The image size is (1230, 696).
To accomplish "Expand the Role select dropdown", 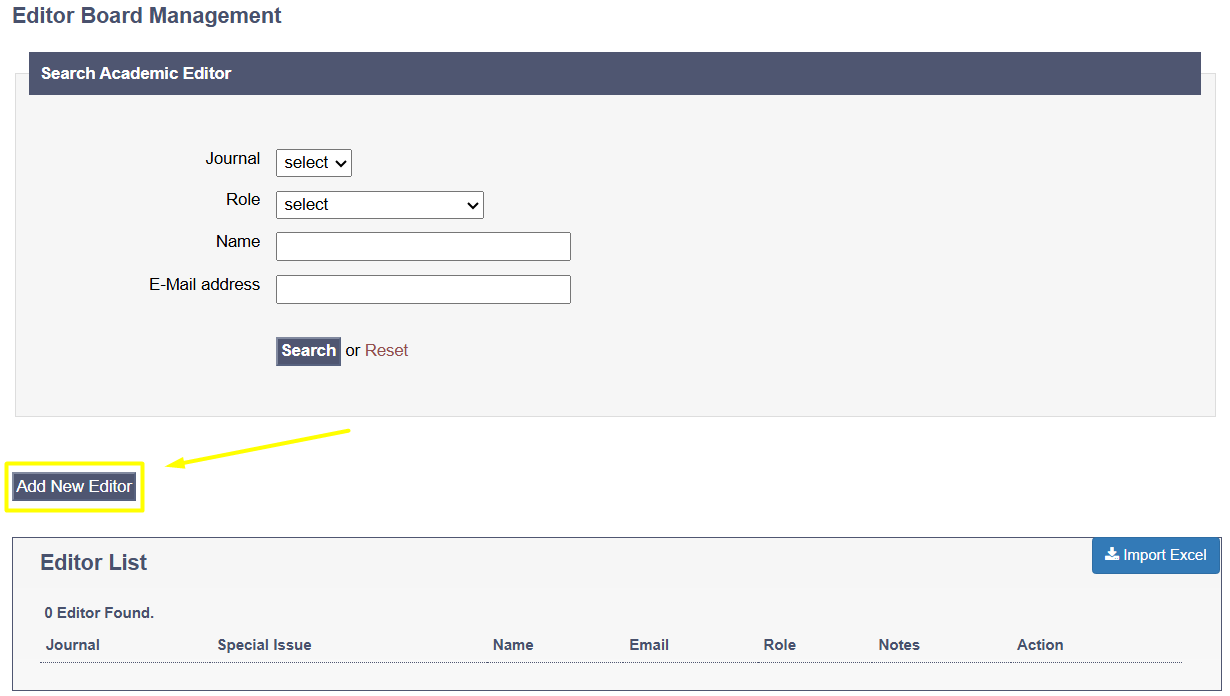I will [379, 205].
